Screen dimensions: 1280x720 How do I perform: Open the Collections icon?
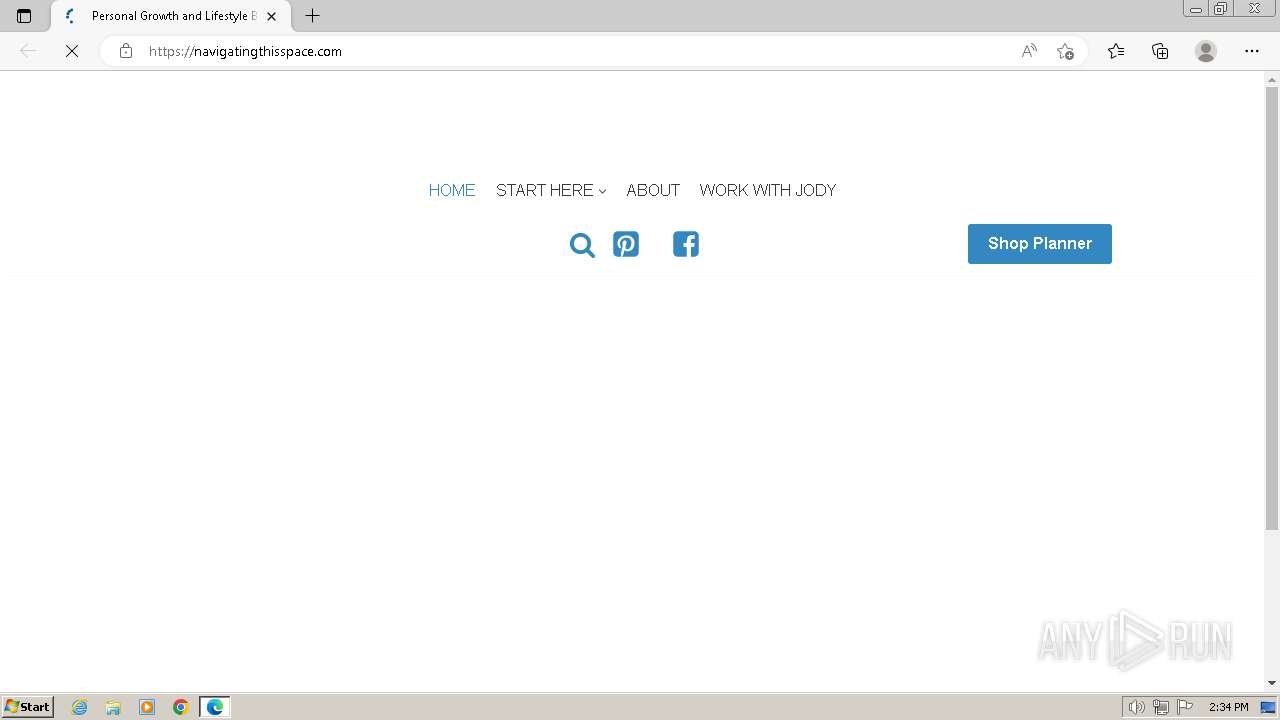pyautogui.click(x=1160, y=51)
